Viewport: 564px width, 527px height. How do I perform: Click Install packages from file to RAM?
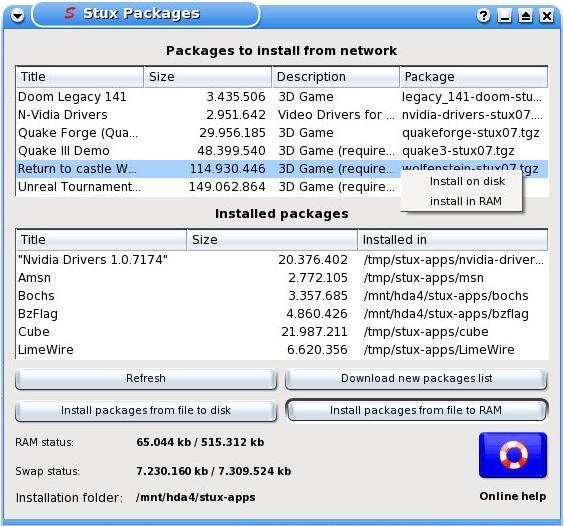point(416,410)
